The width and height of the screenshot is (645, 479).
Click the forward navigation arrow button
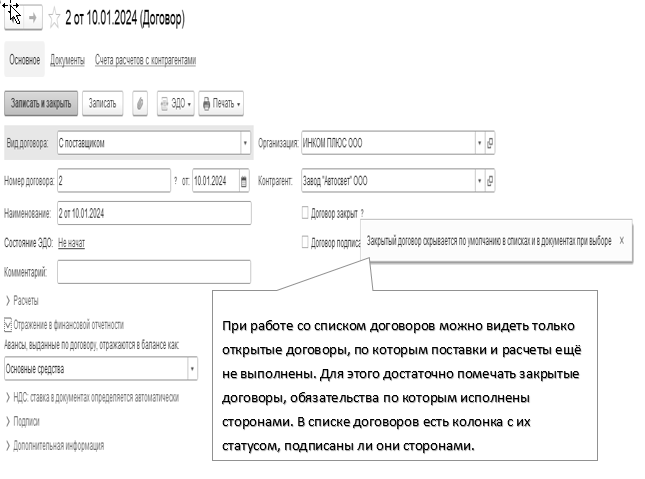coord(33,18)
